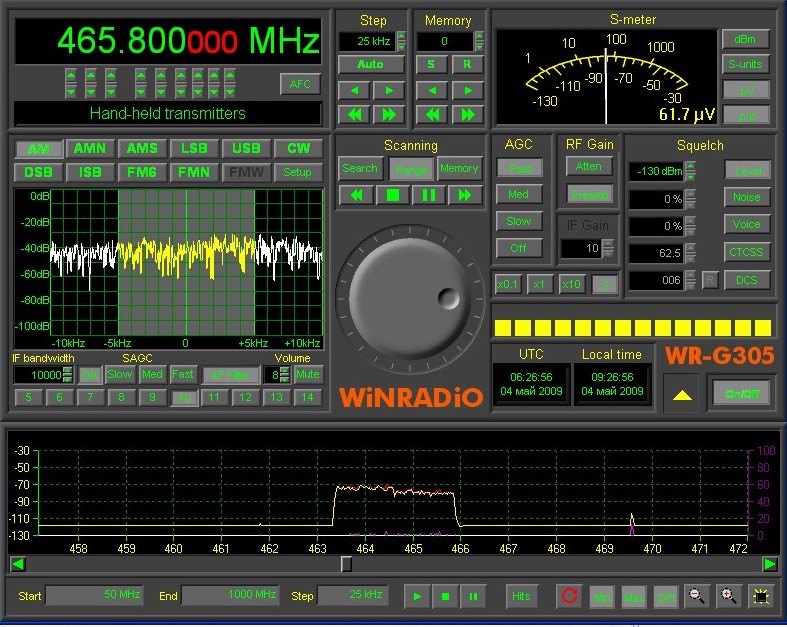The height and width of the screenshot is (627, 787).
Task: Step frequency up with single right arrow
Action: pyautogui.click(x=388, y=91)
